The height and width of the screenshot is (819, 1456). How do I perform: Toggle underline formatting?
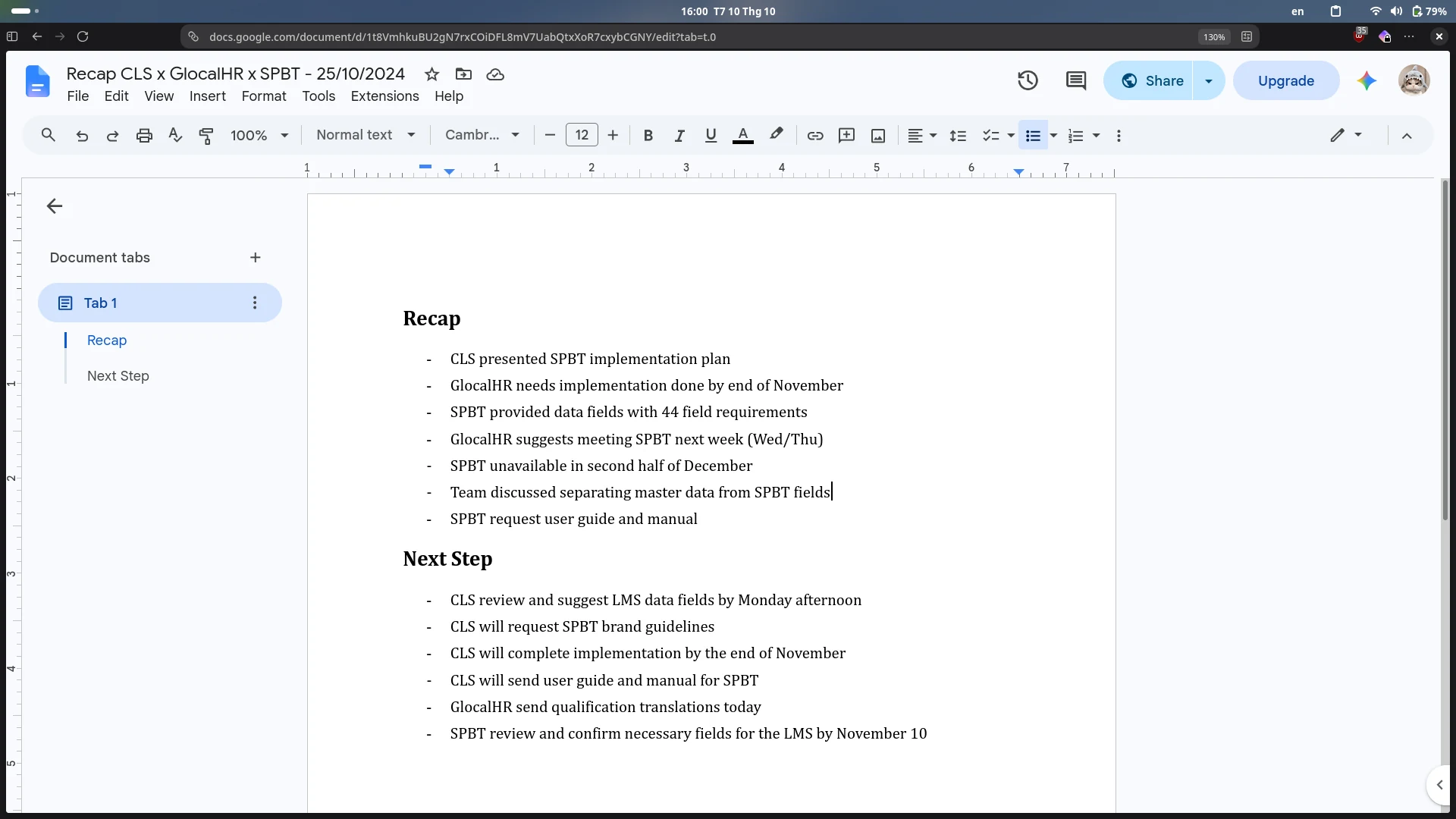click(x=711, y=136)
